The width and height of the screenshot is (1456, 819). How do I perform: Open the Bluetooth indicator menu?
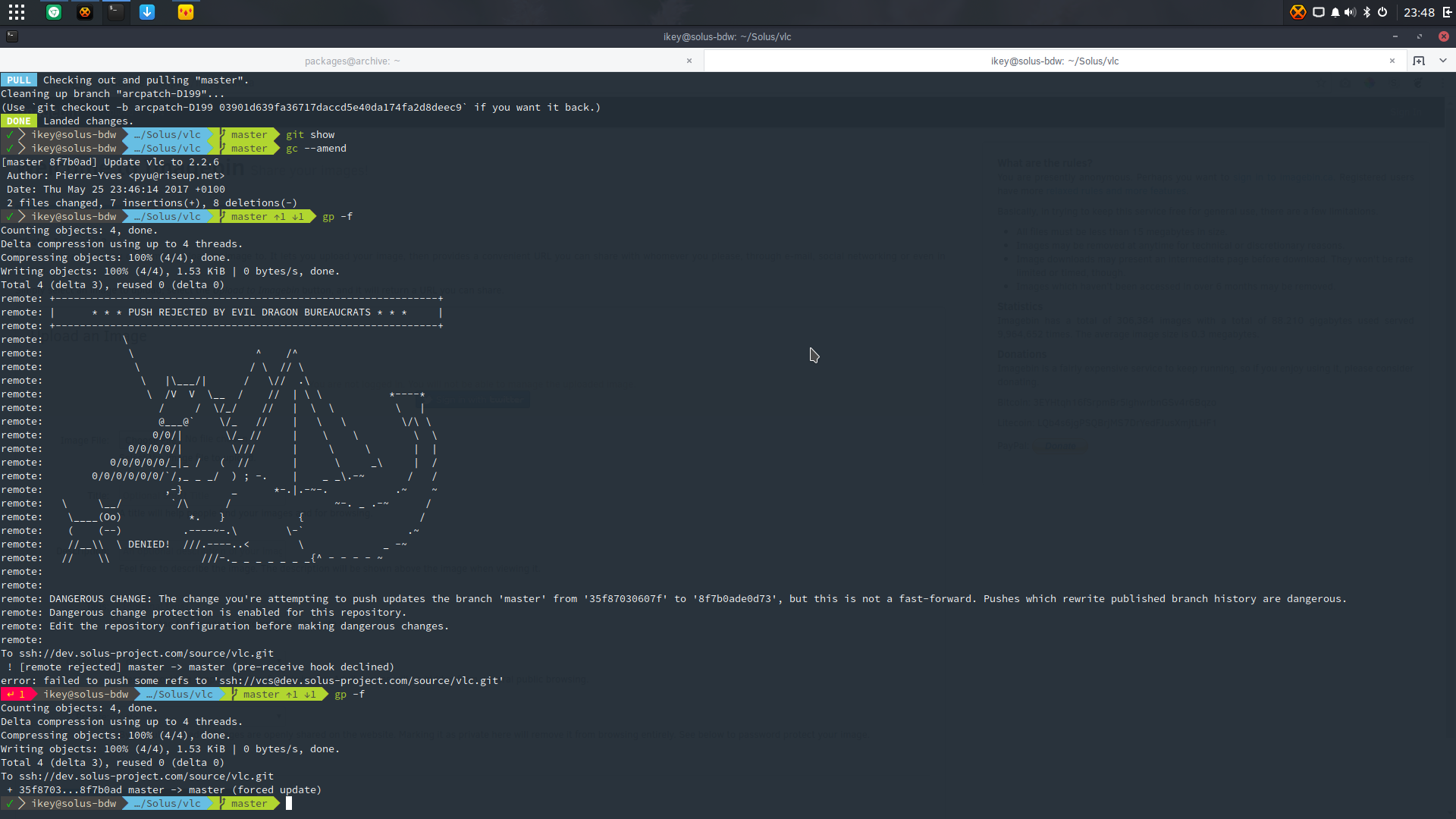(x=1367, y=12)
